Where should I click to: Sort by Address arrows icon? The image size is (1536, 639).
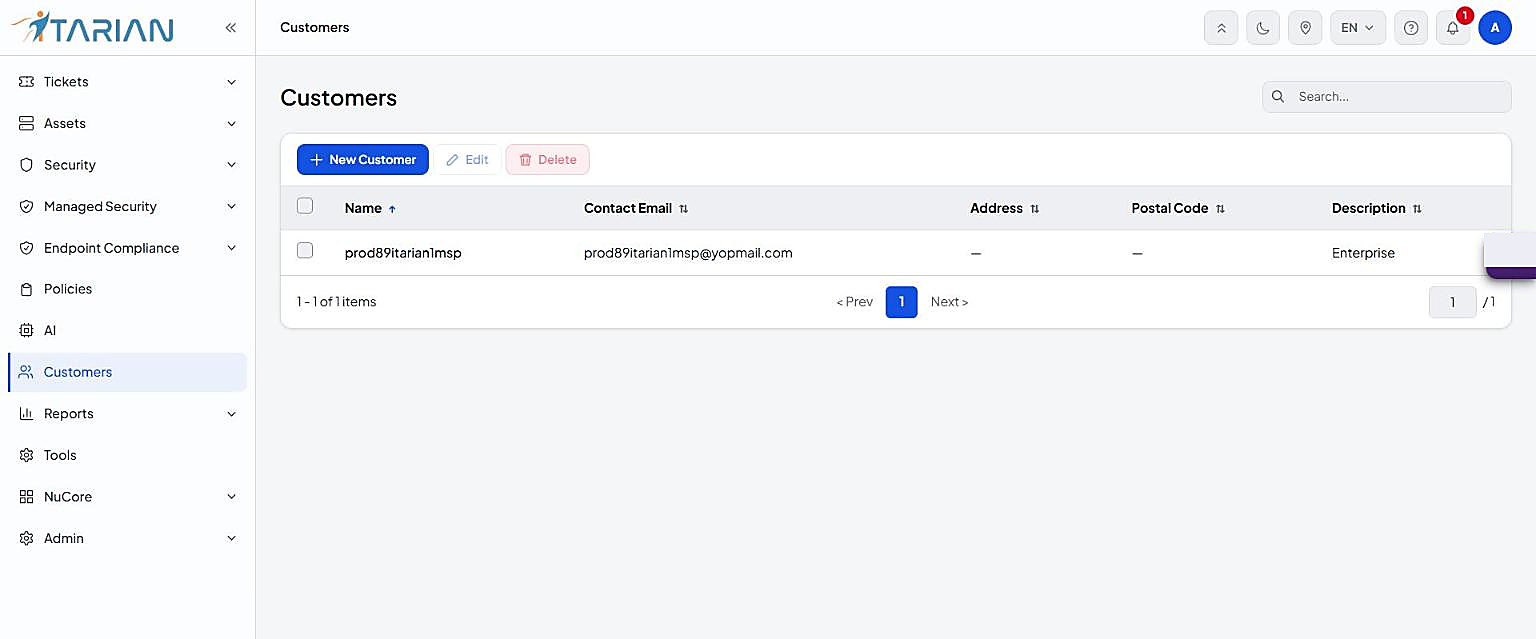[x=1035, y=209]
